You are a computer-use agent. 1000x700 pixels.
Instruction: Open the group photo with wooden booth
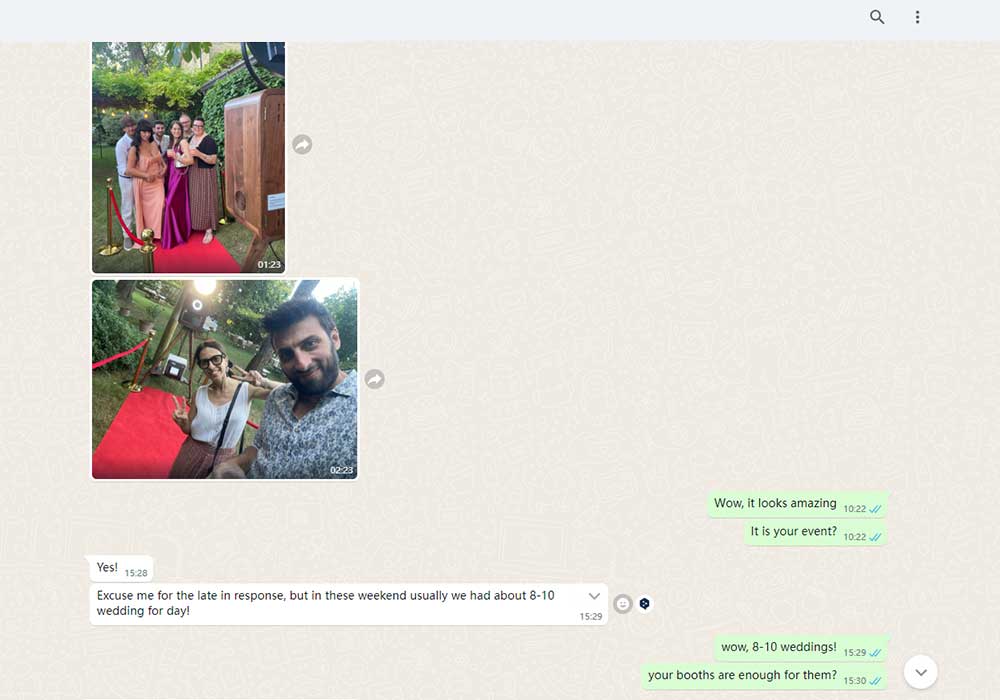(x=188, y=157)
